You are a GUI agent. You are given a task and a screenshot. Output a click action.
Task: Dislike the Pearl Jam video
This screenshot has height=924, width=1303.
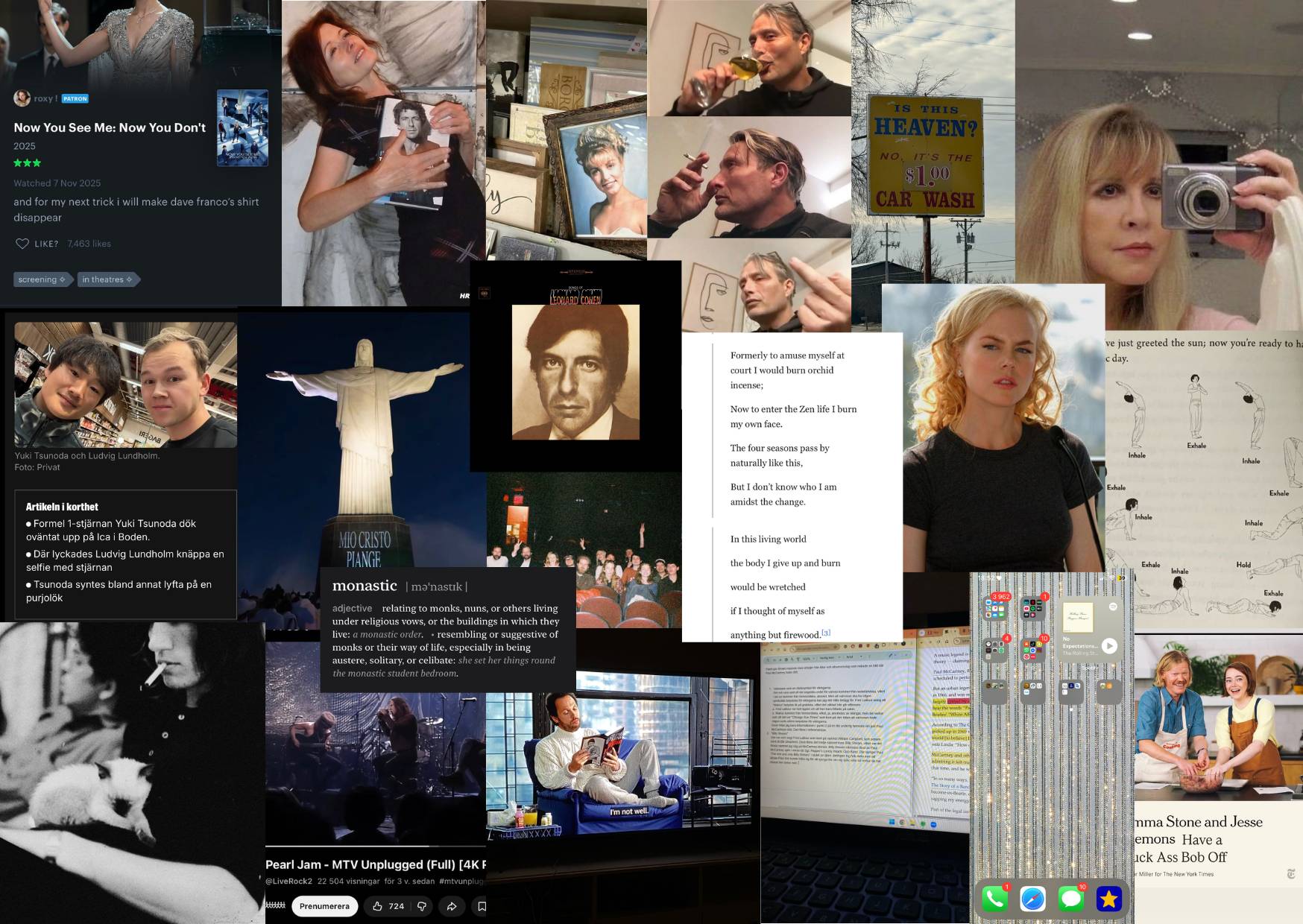point(422,906)
